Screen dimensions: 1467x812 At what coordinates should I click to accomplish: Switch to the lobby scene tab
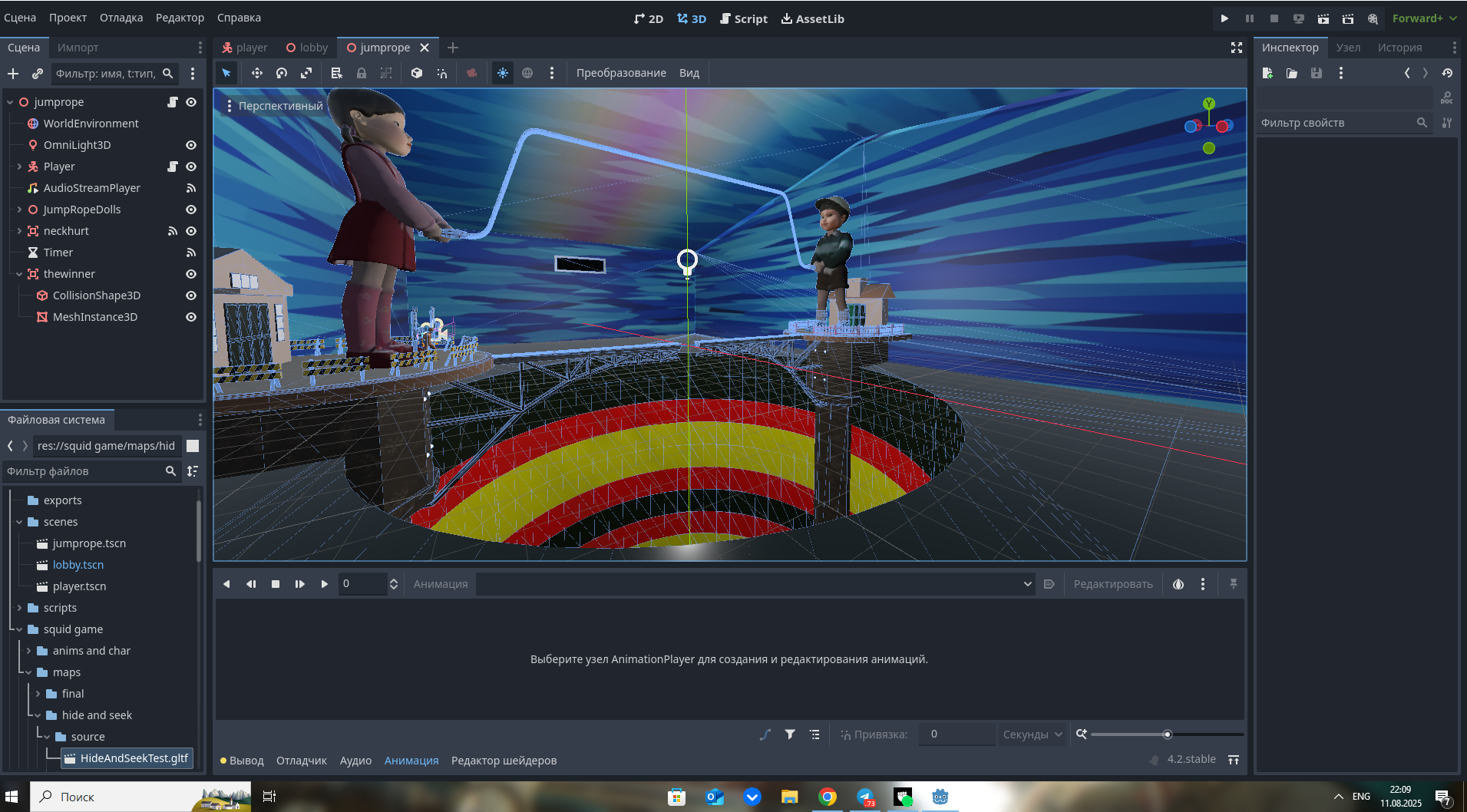pos(306,48)
